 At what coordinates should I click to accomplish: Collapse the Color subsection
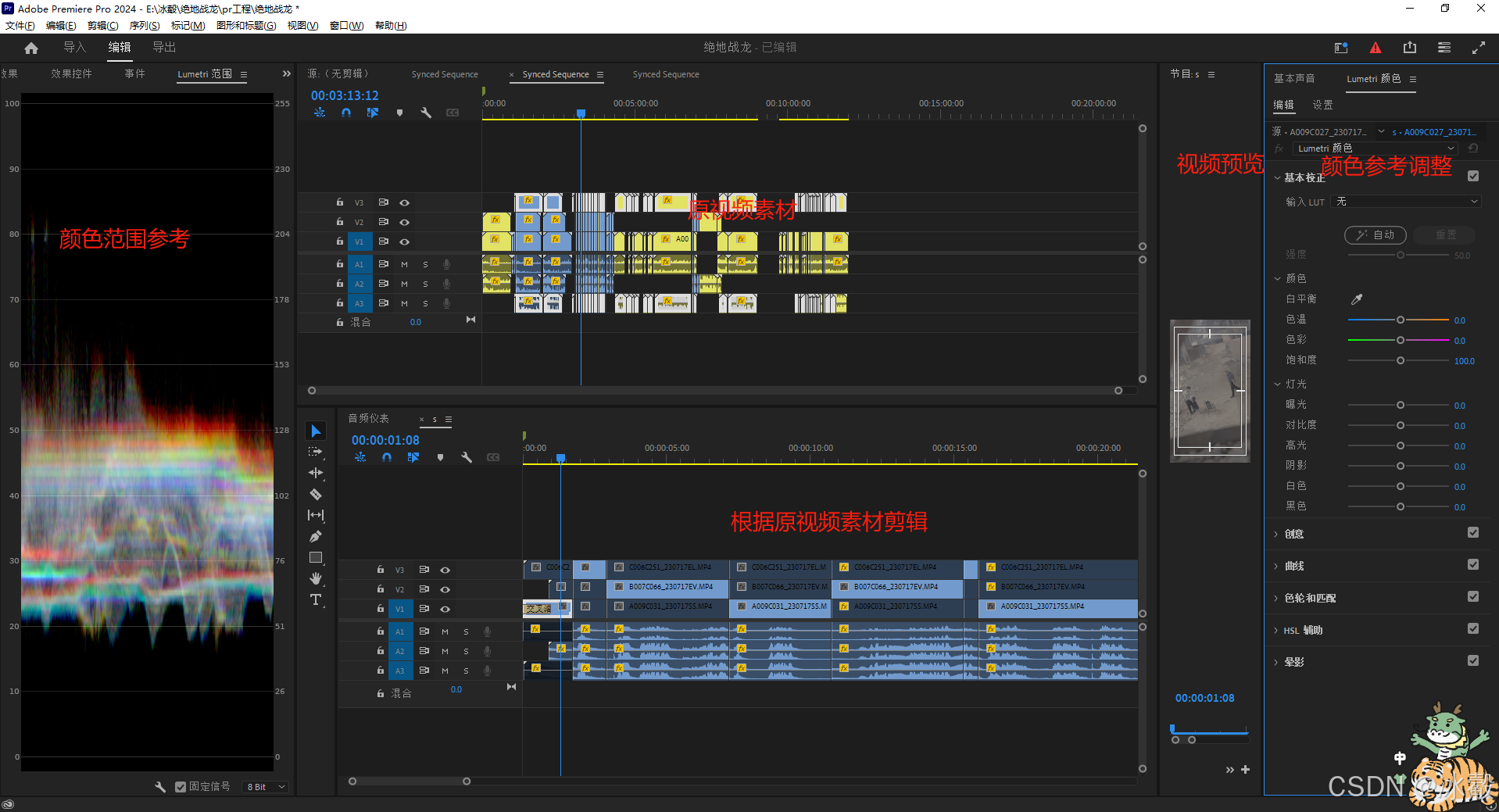click(x=1278, y=279)
